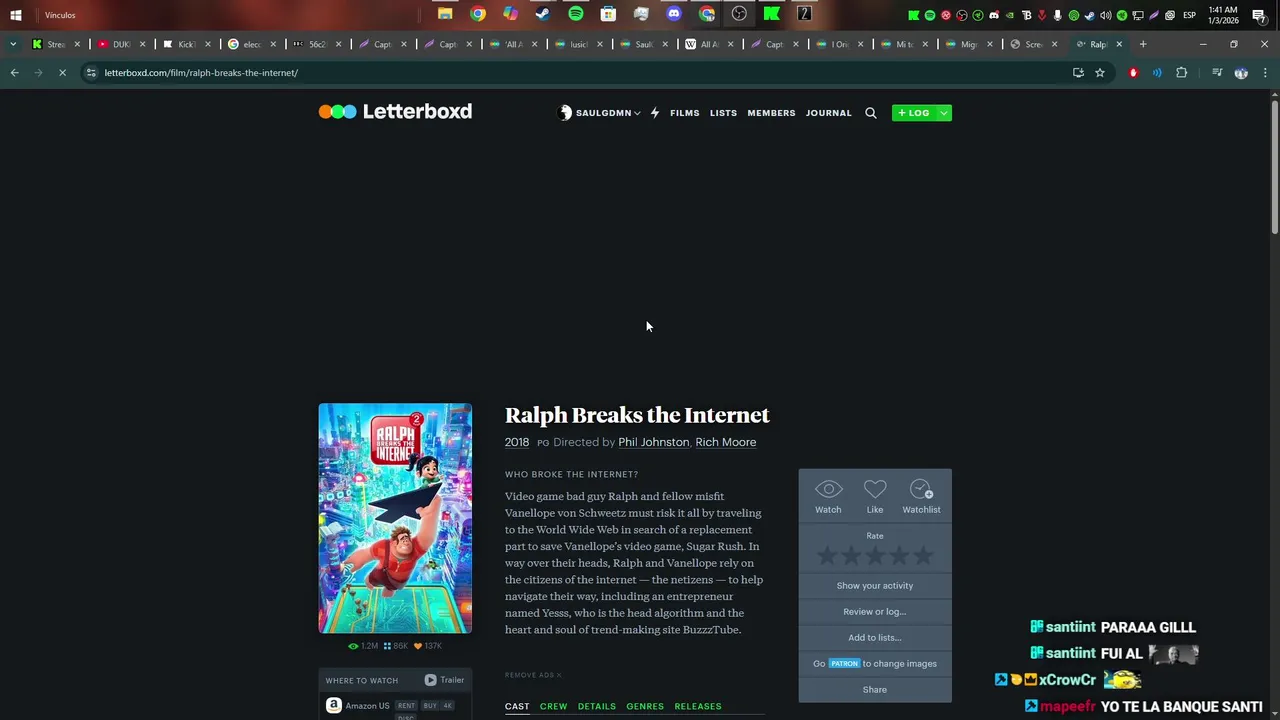Mark film as watched with Watch eye
This screenshot has height=720, width=1280.
[x=828, y=496]
